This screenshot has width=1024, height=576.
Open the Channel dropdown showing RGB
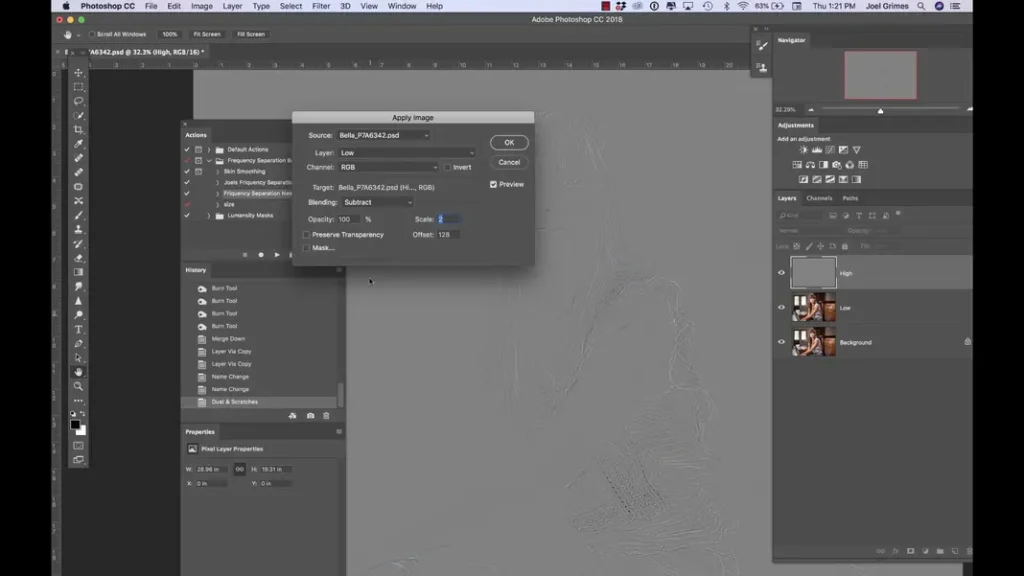(388, 168)
